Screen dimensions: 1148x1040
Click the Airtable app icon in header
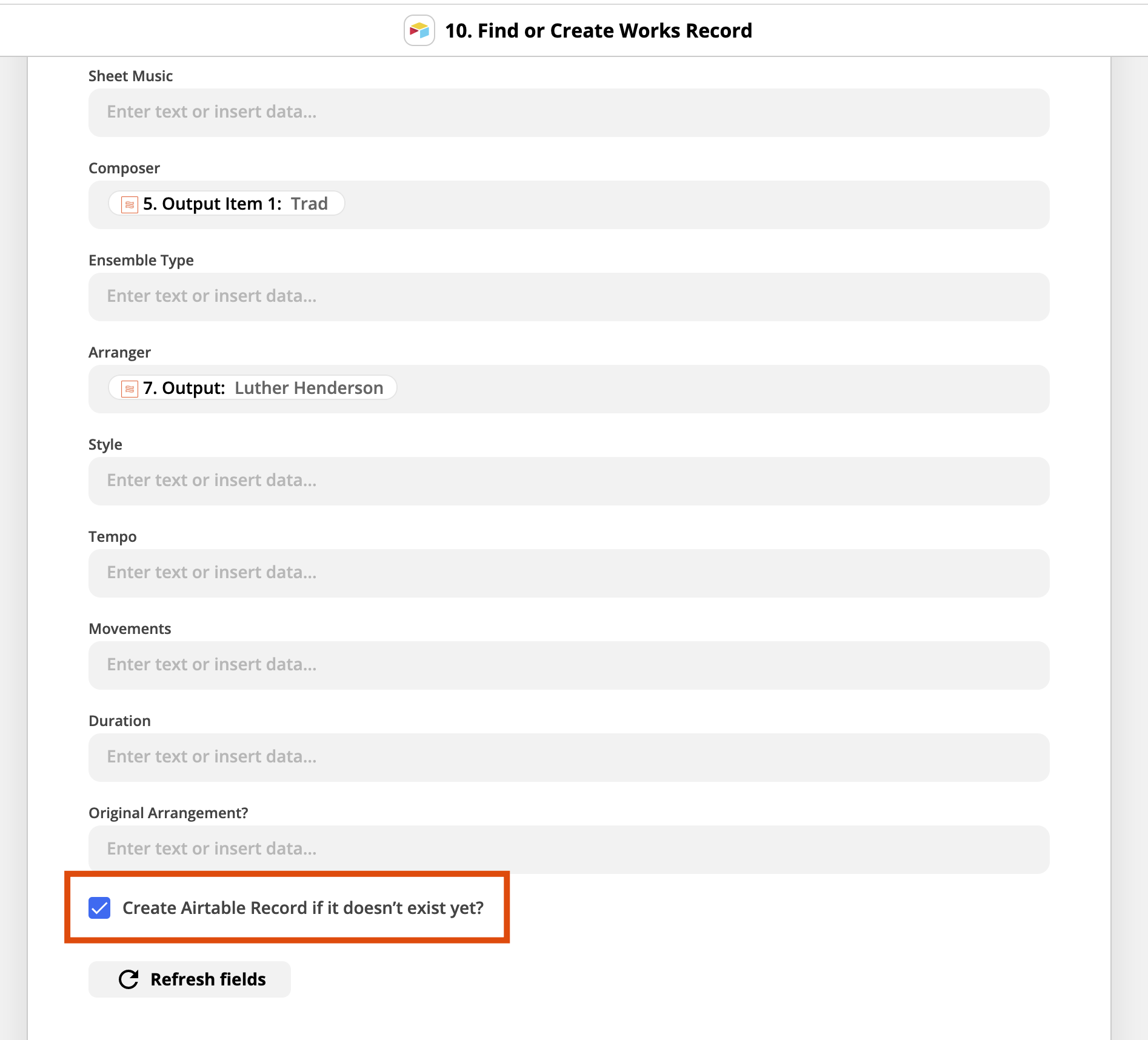419,30
